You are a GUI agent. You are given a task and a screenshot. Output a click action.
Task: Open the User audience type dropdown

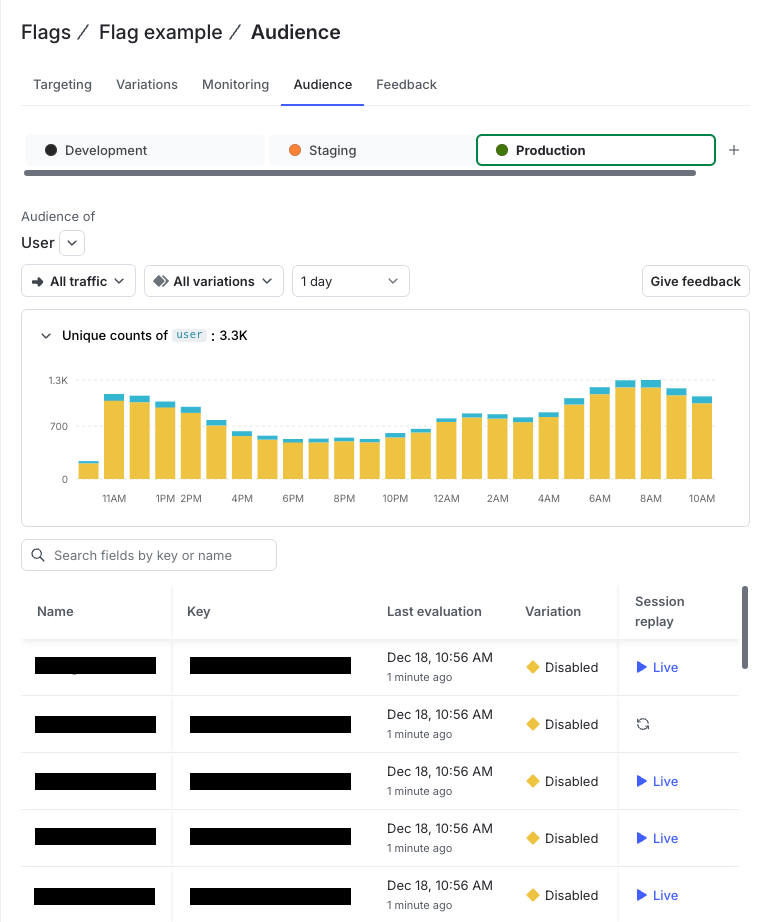pos(71,242)
